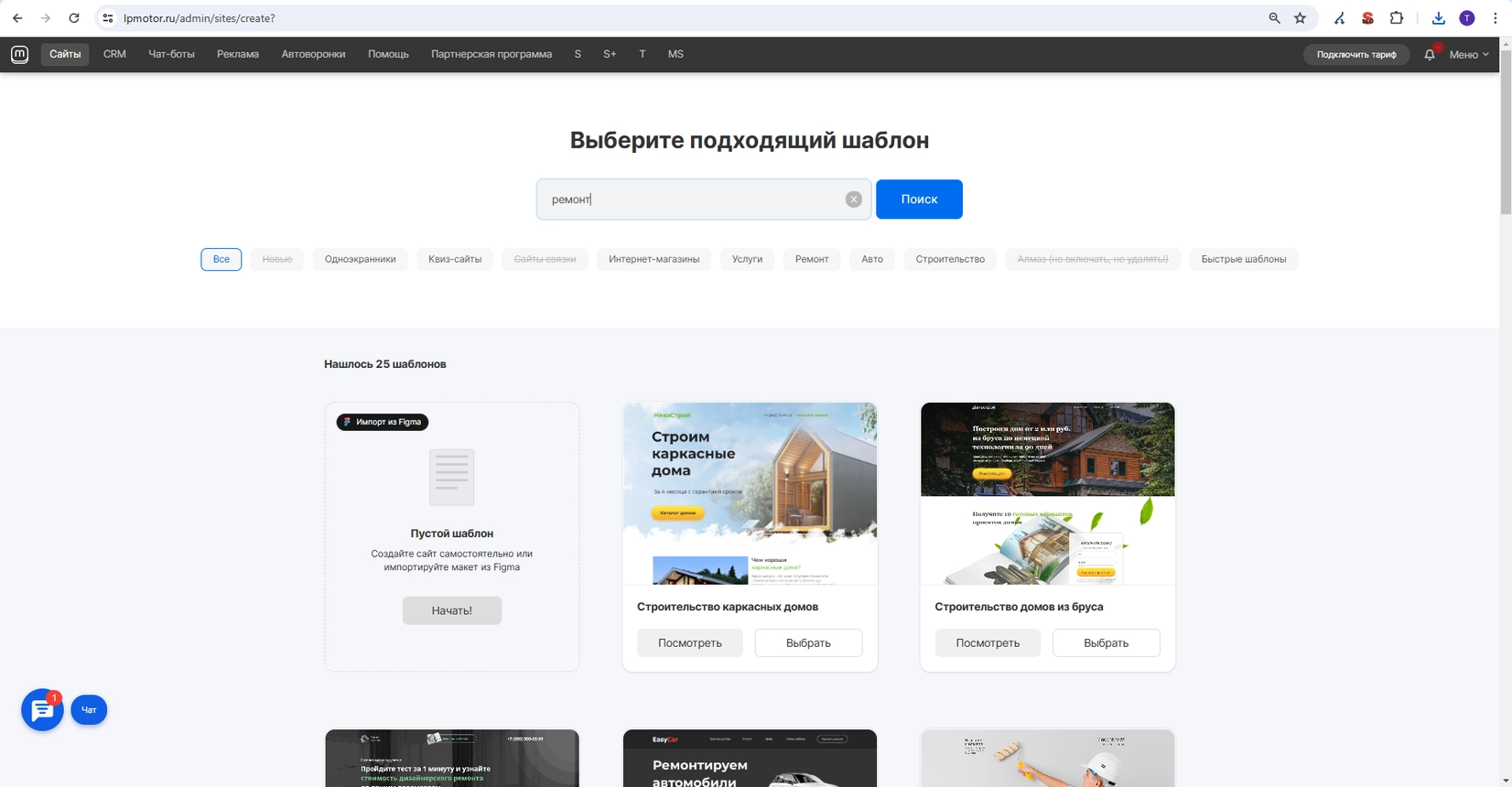
Task: Expand the Меню dropdown
Action: pos(1468,55)
